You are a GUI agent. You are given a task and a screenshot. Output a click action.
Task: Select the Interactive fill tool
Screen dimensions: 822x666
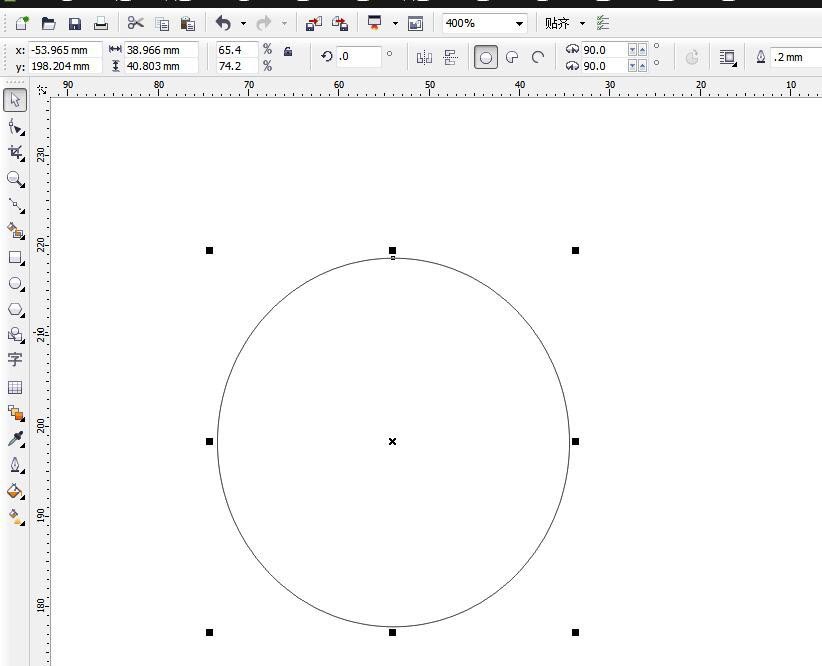[16, 517]
